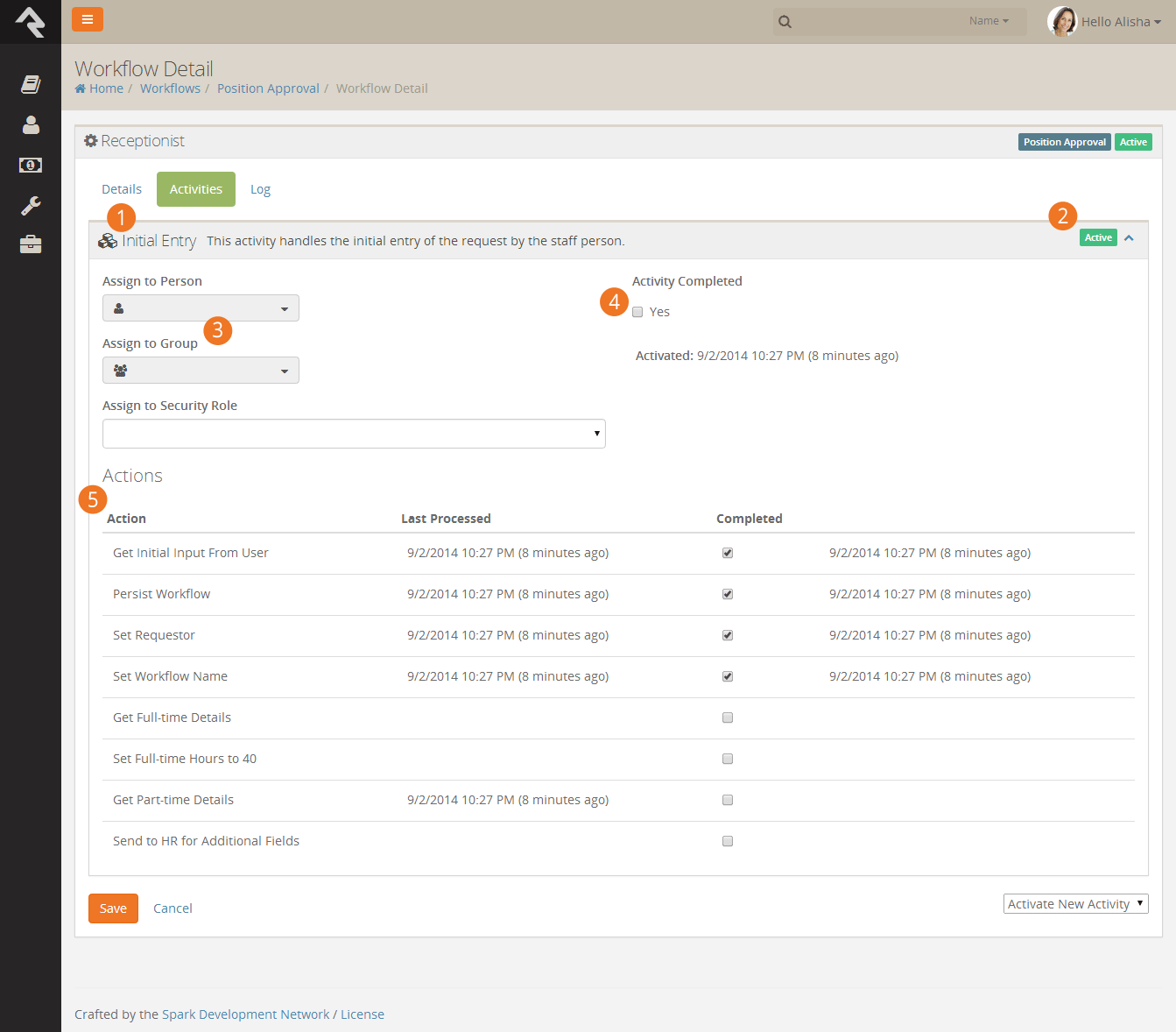1176x1032 pixels.
Task: Click the home icon in breadcrumb
Action: coord(81,88)
